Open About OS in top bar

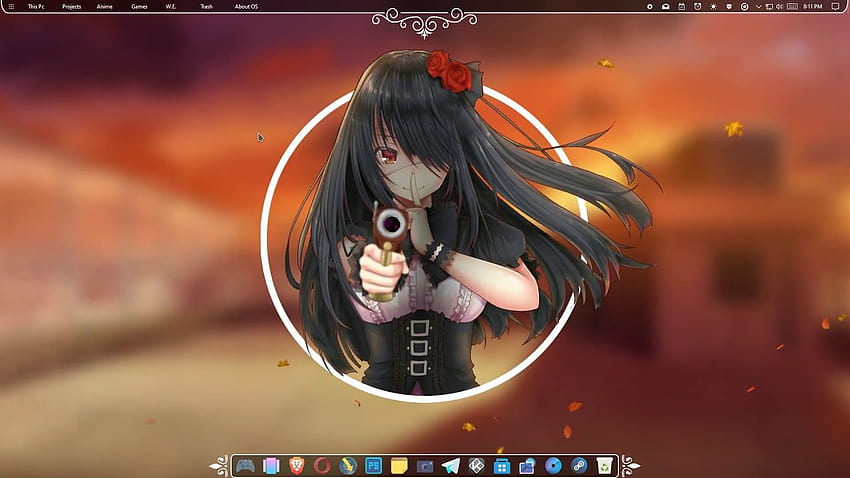[x=246, y=7]
